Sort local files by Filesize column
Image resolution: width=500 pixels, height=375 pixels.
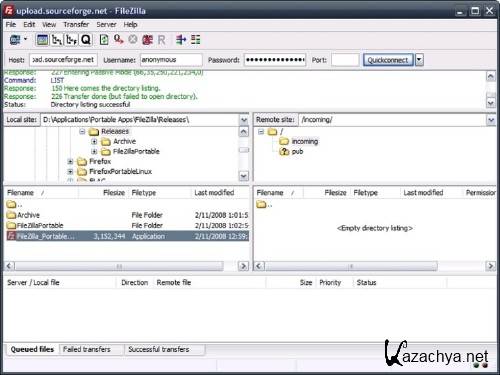(x=103, y=193)
